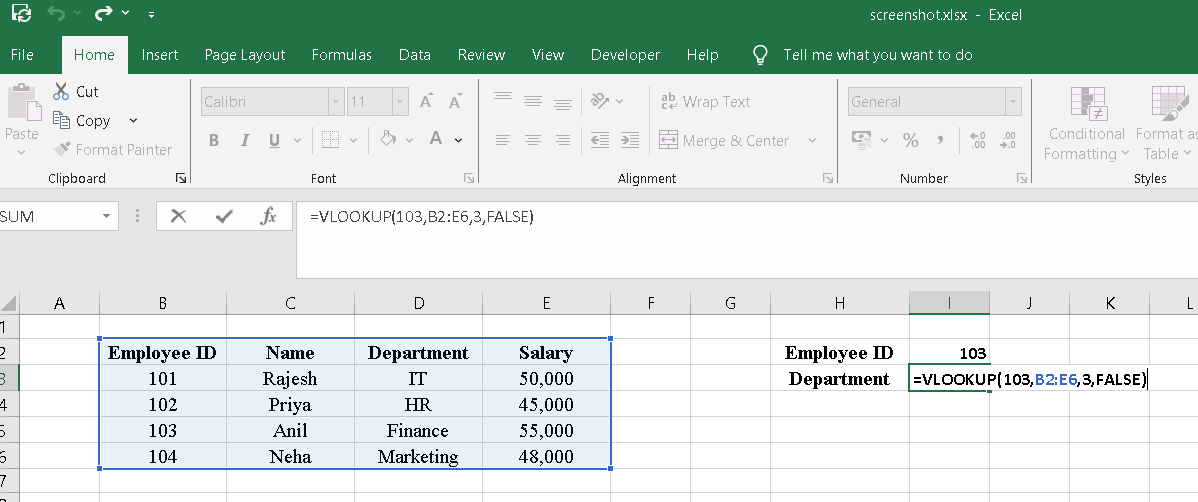Image resolution: width=1198 pixels, height=502 pixels.
Task: Click the Orientation text angle icon
Action: [x=601, y=101]
